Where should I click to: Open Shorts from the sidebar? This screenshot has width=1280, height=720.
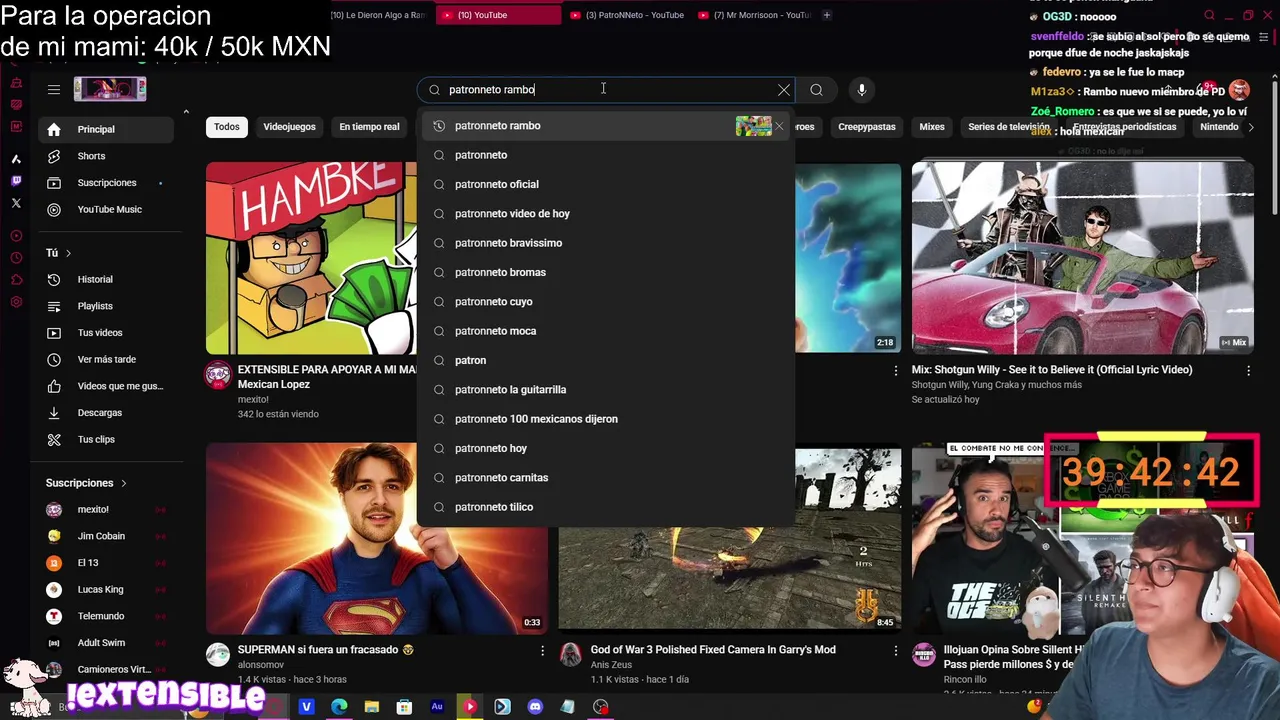click(106, 156)
